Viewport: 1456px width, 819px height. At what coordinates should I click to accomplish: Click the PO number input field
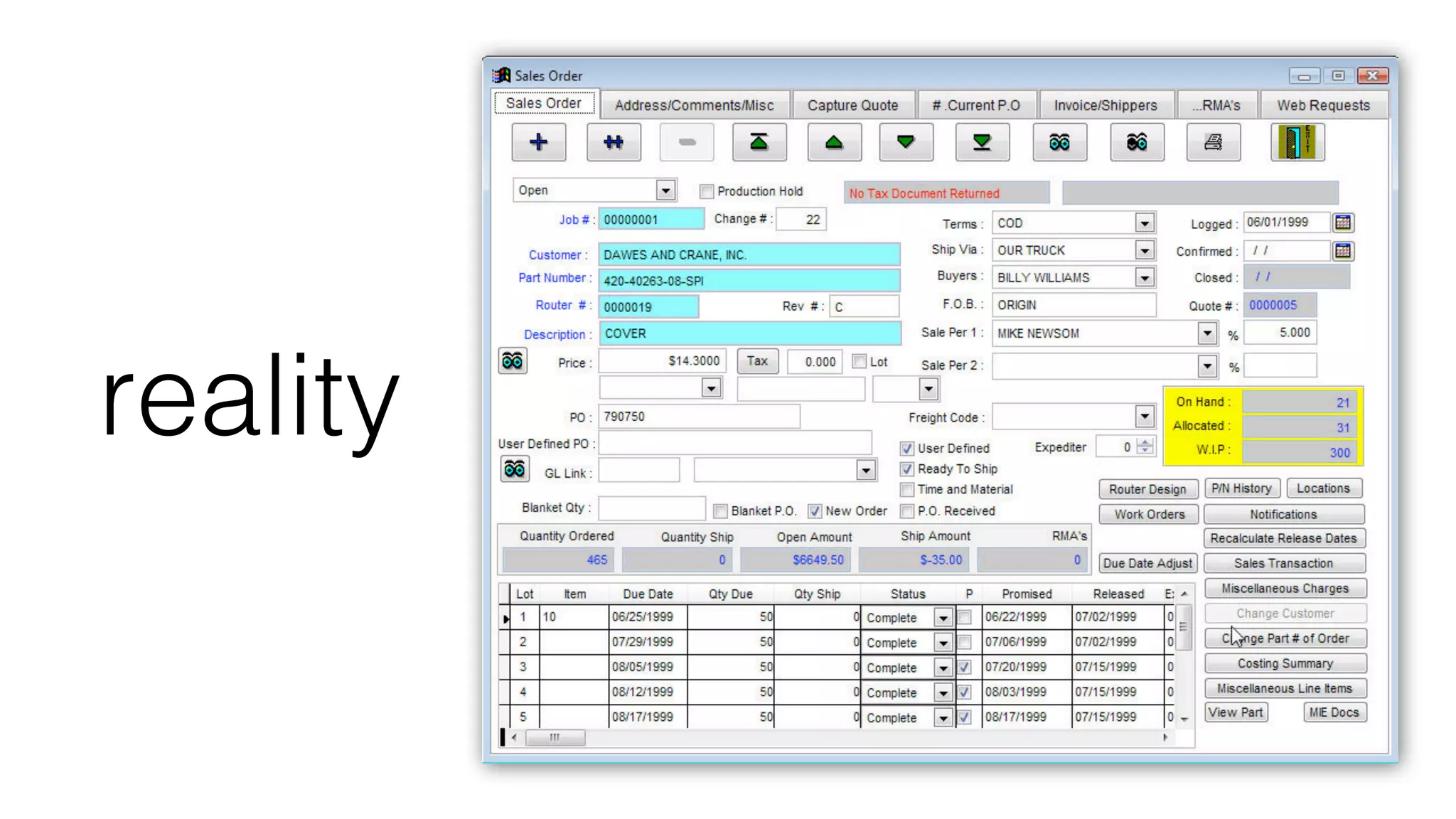[699, 417]
